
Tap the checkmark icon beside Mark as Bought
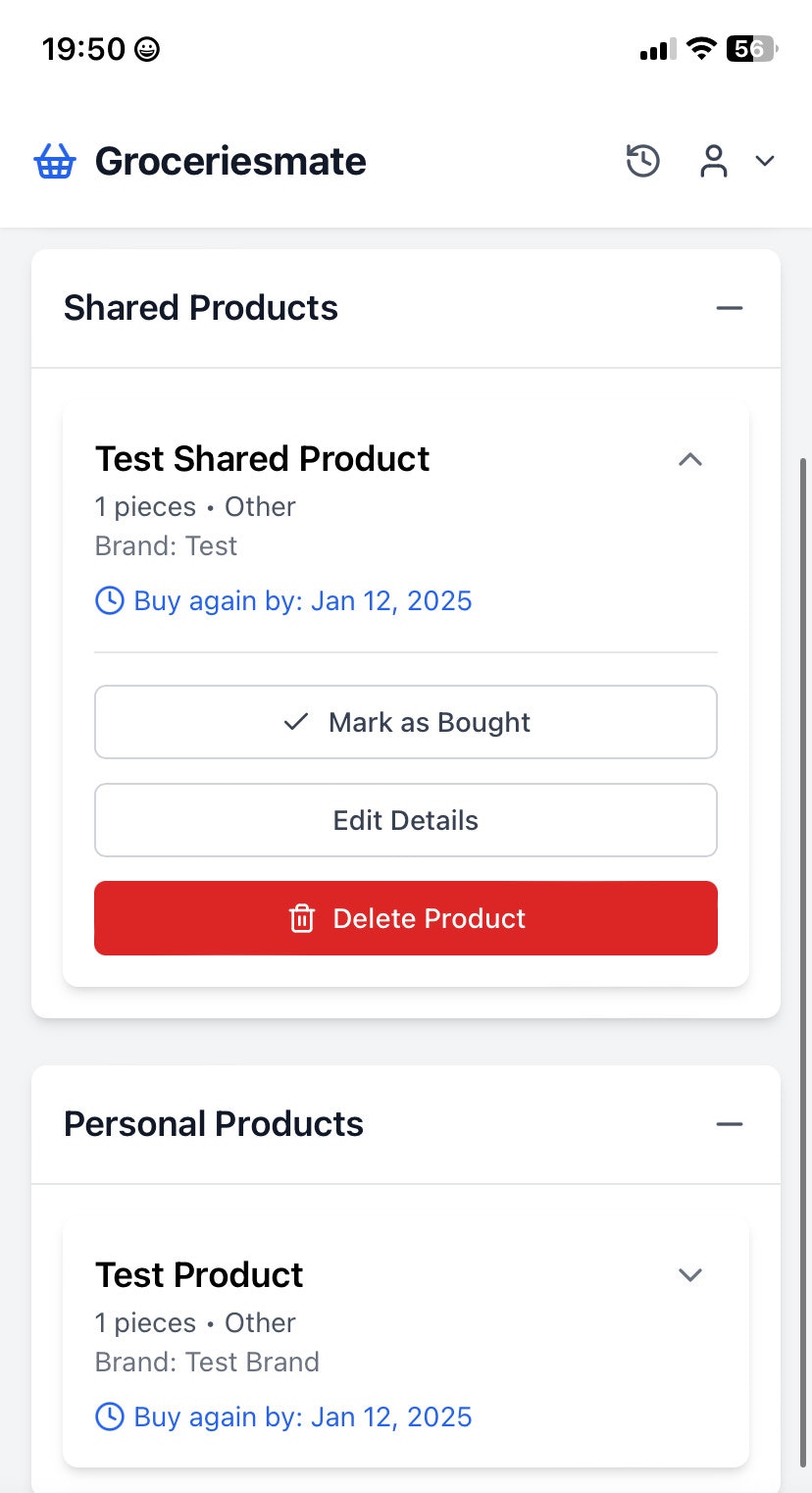296,722
